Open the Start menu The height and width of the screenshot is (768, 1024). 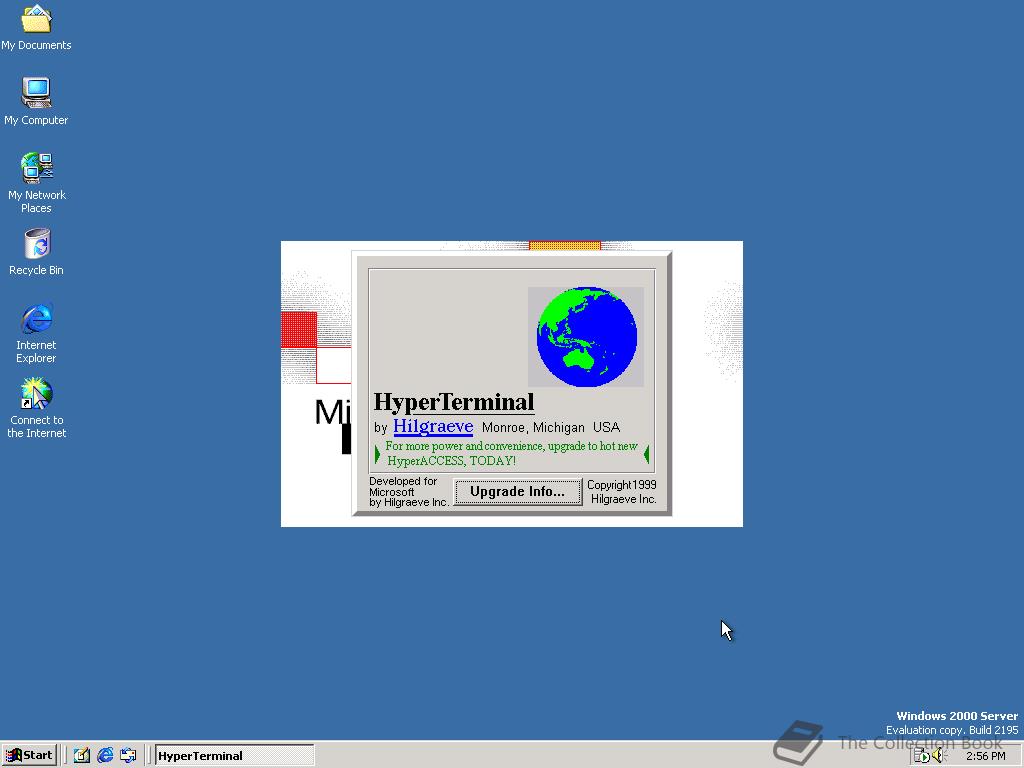coord(29,756)
